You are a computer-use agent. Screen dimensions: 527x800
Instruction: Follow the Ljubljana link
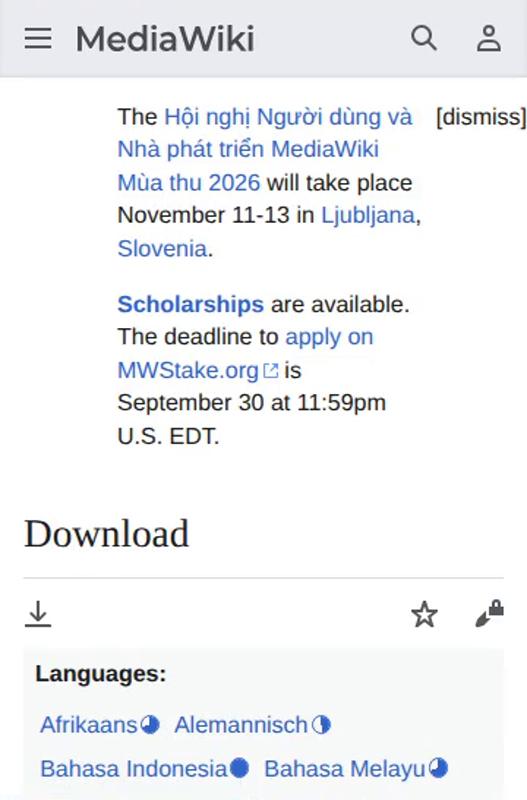point(368,215)
